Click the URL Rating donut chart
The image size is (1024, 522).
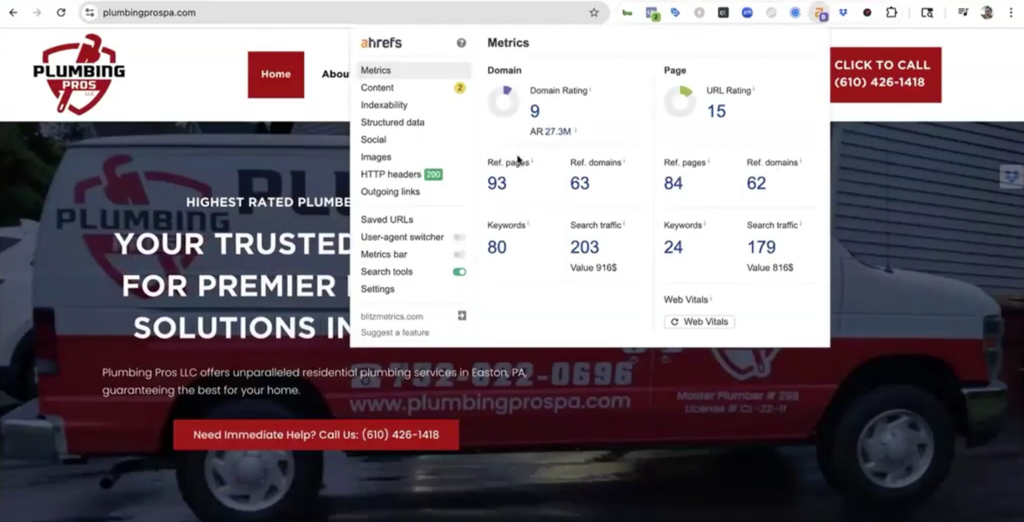pyautogui.click(x=680, y=101)
